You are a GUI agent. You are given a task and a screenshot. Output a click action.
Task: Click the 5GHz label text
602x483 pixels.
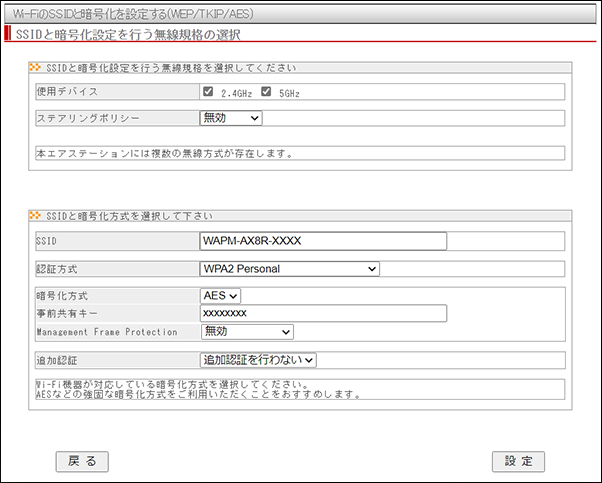point(289,93)
